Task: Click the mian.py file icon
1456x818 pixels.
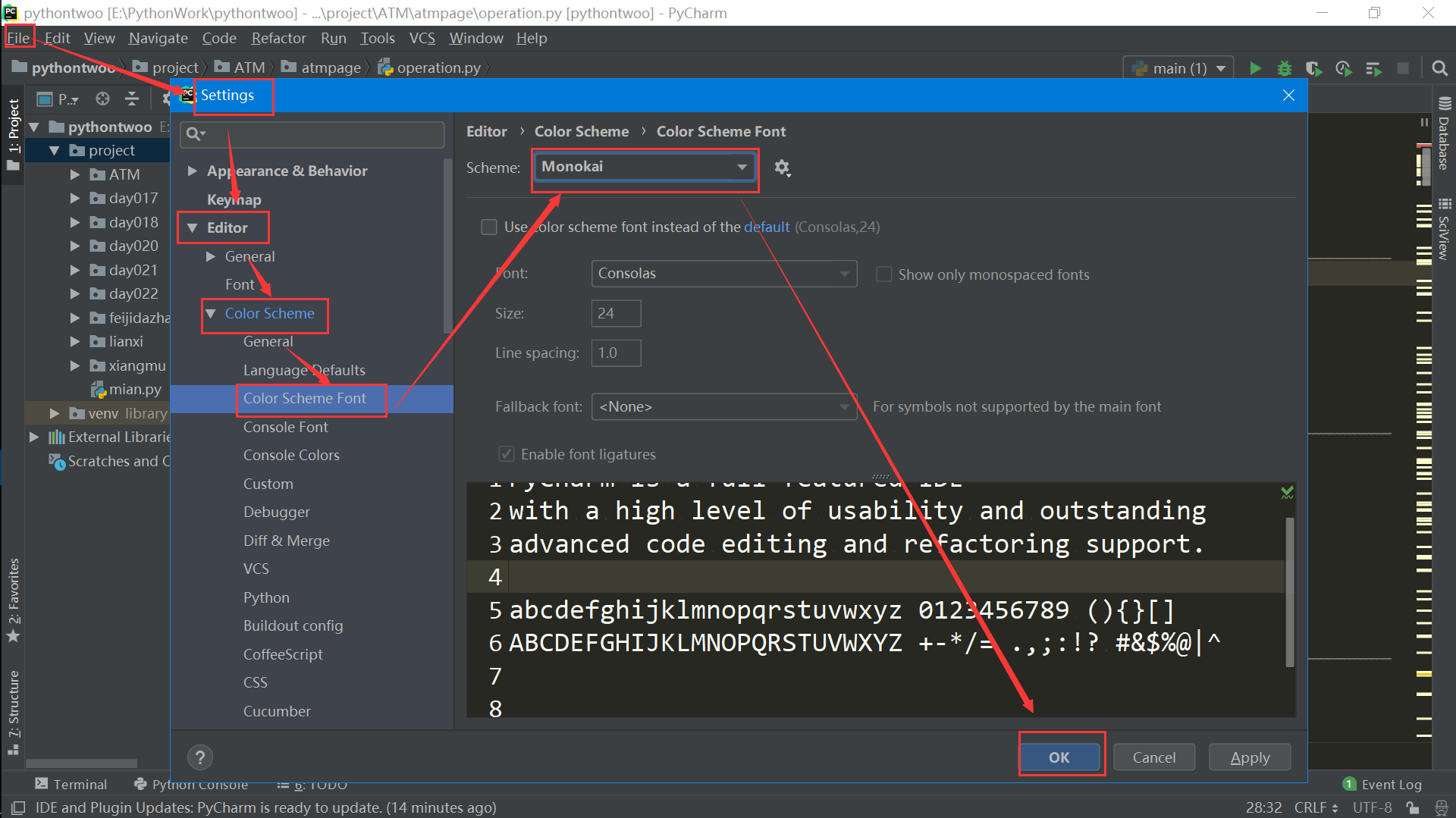Action: point(99,390)
